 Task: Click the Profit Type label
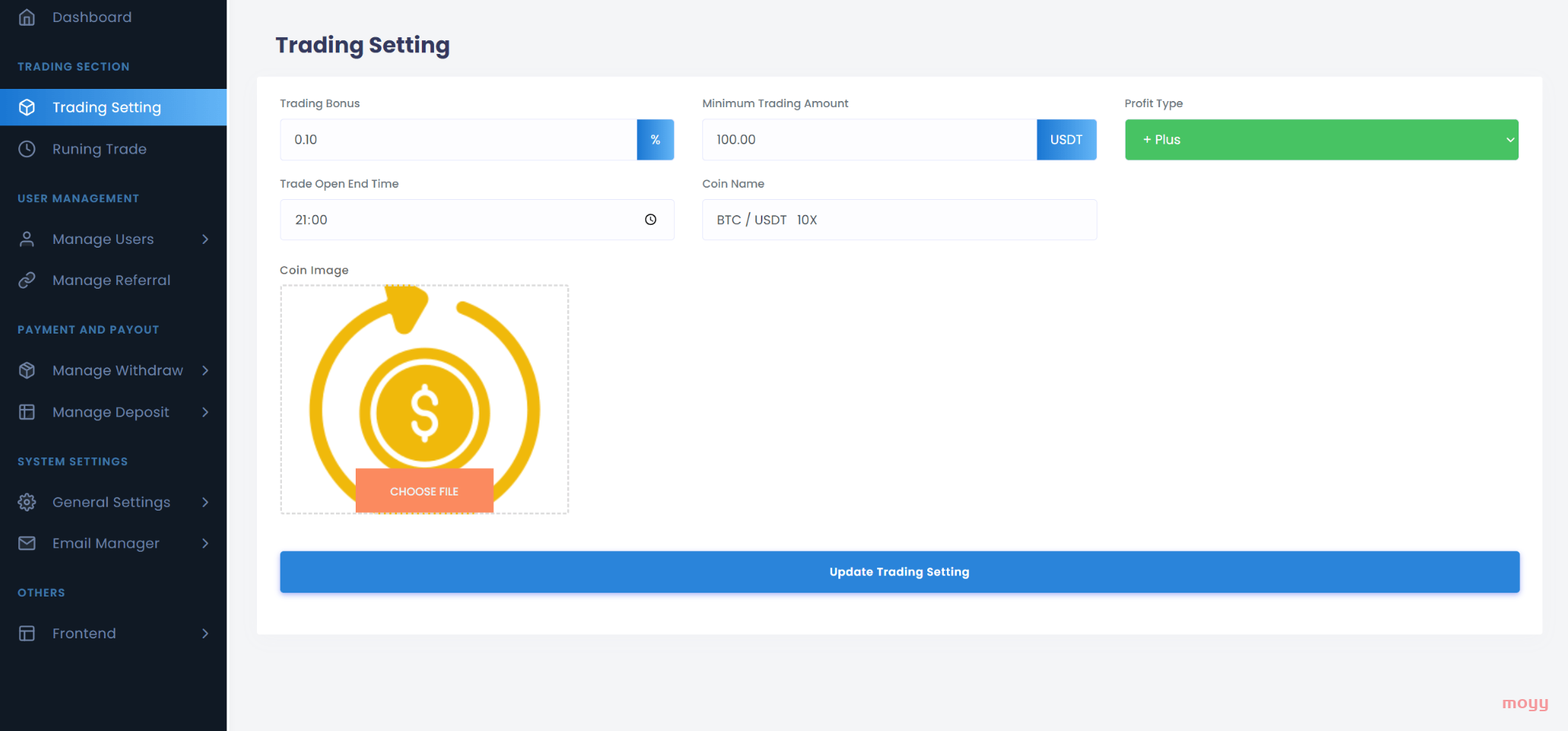[x=1154, y=103]
